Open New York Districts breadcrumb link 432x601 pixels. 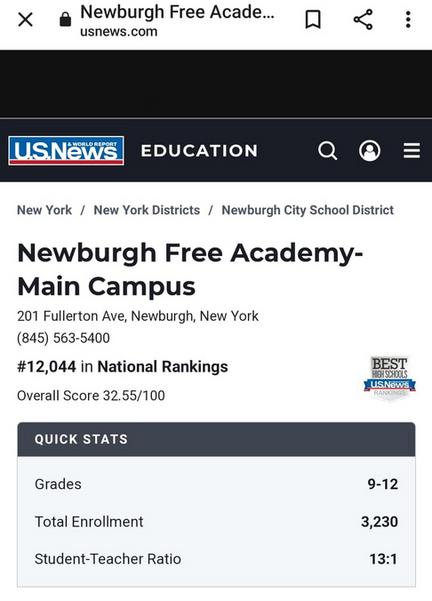coord(147,210)
